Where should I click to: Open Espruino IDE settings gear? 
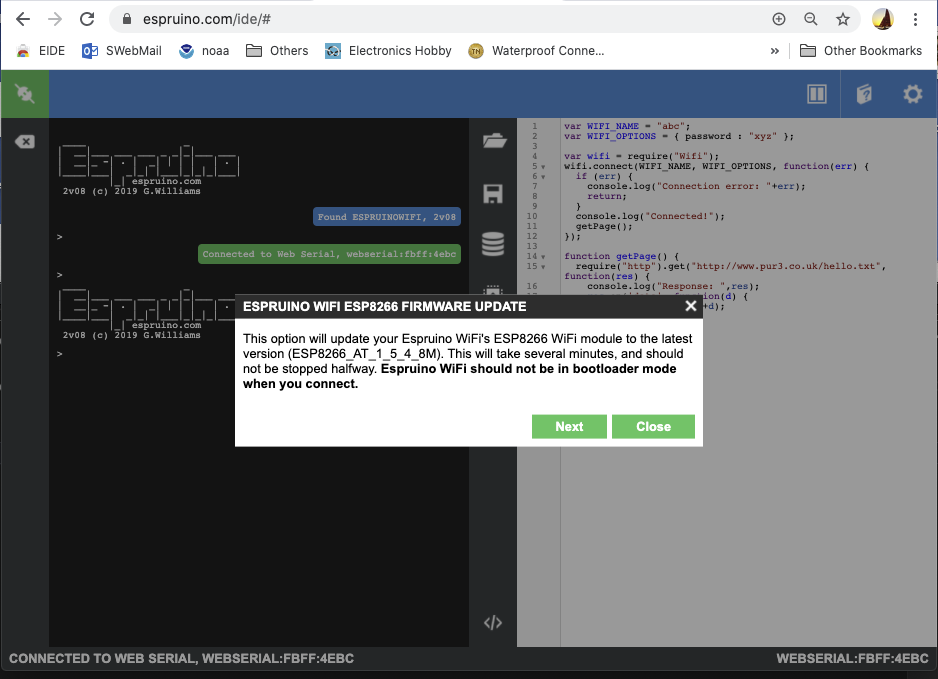click(912, 94)
